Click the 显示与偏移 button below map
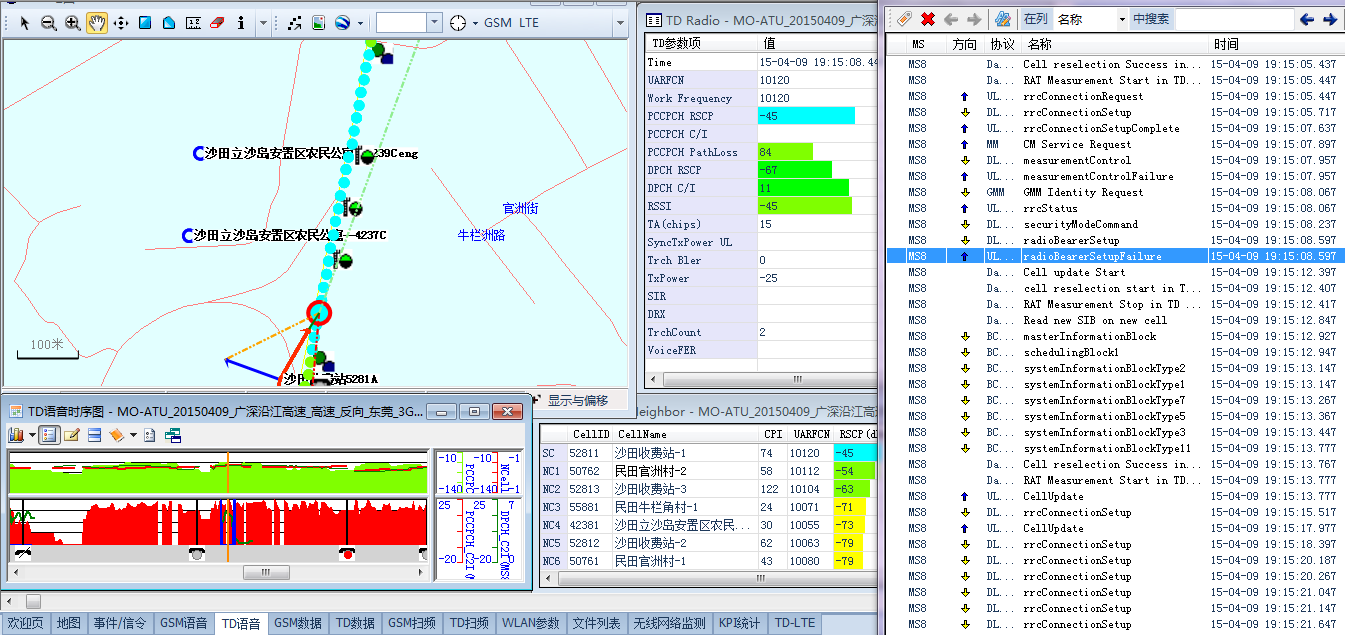 (578, 400)
